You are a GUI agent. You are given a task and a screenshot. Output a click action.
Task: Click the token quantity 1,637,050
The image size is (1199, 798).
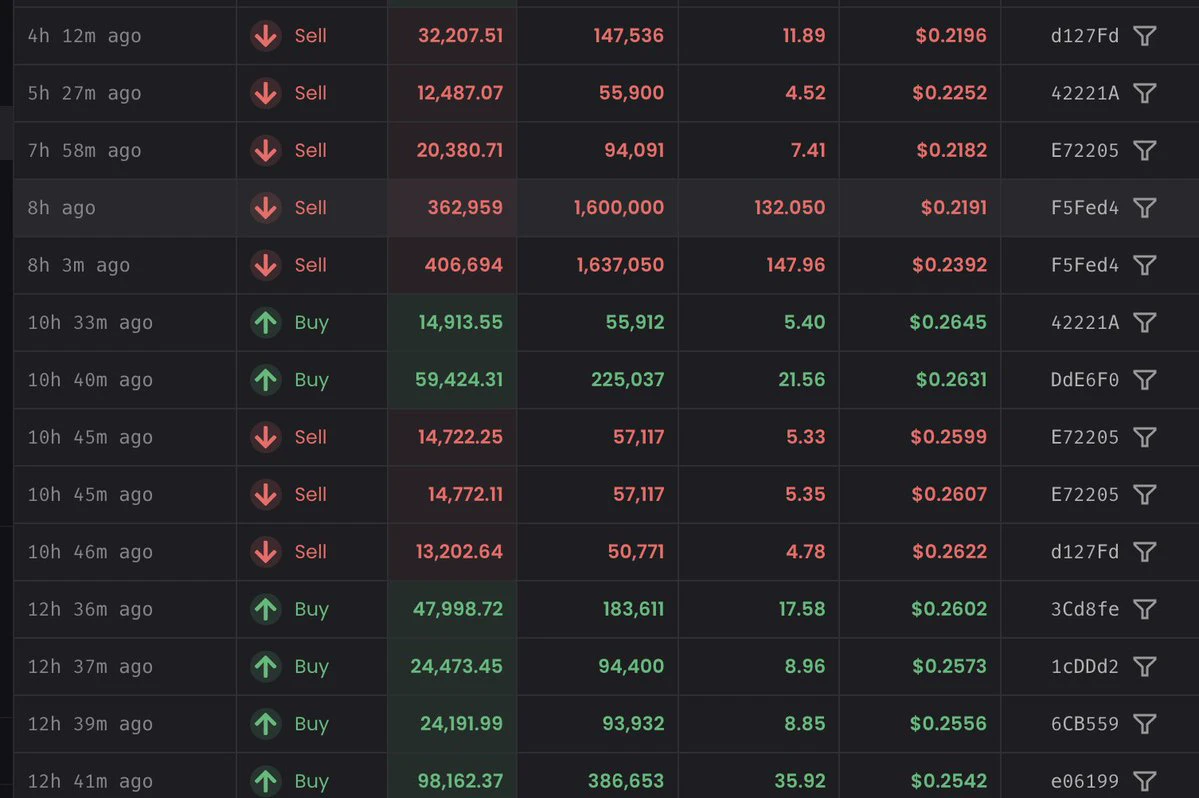[620, 265]
